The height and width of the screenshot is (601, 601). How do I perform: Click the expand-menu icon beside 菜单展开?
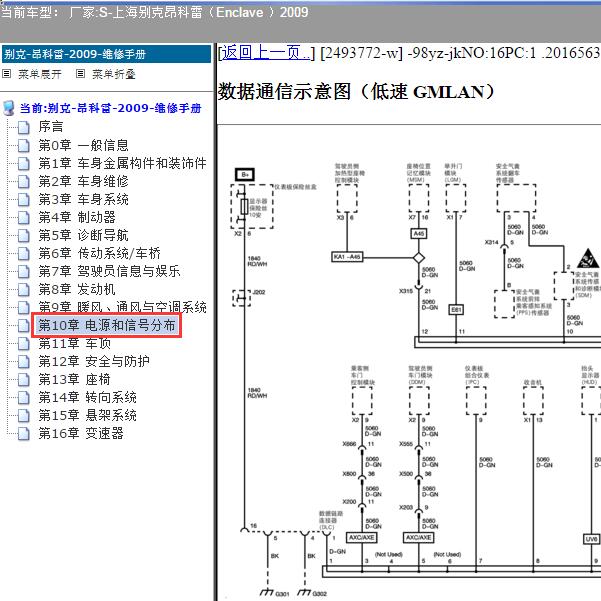[x=7, y=74]
